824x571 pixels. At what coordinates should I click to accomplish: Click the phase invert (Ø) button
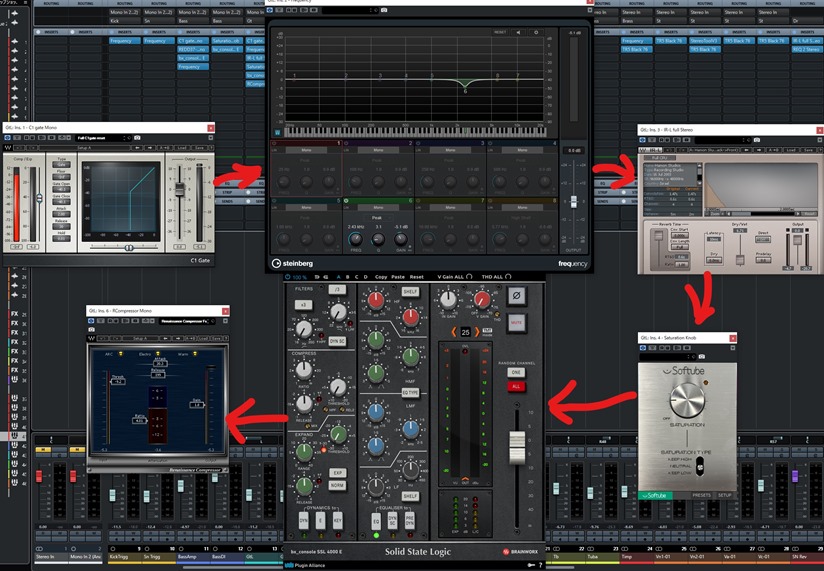click(516, 296)
